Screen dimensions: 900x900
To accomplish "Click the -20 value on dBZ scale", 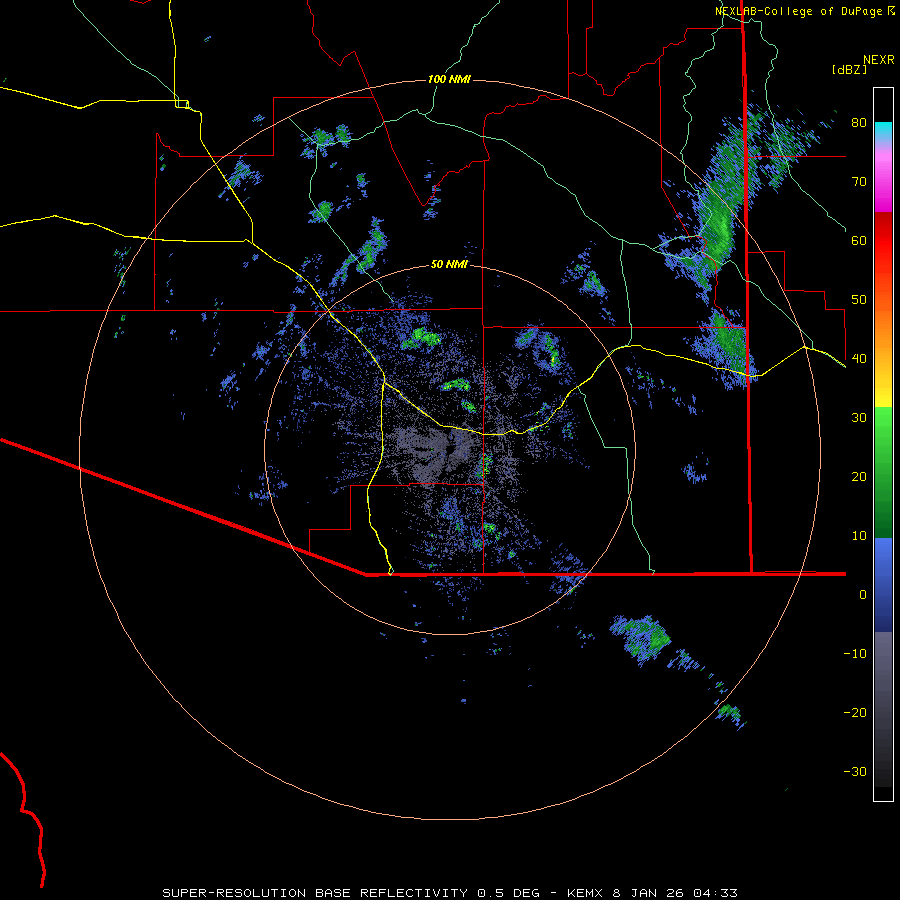I will pos(855,713).
